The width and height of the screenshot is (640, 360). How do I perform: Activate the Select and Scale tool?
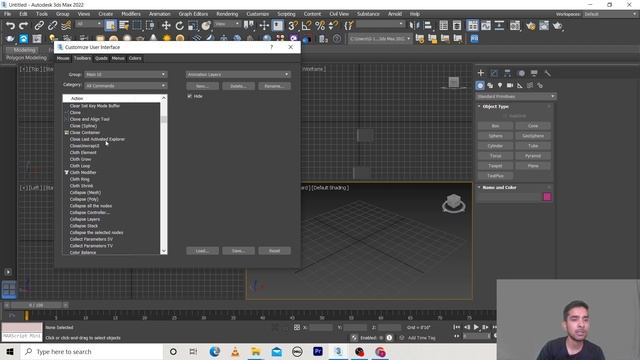click(193, 26)
